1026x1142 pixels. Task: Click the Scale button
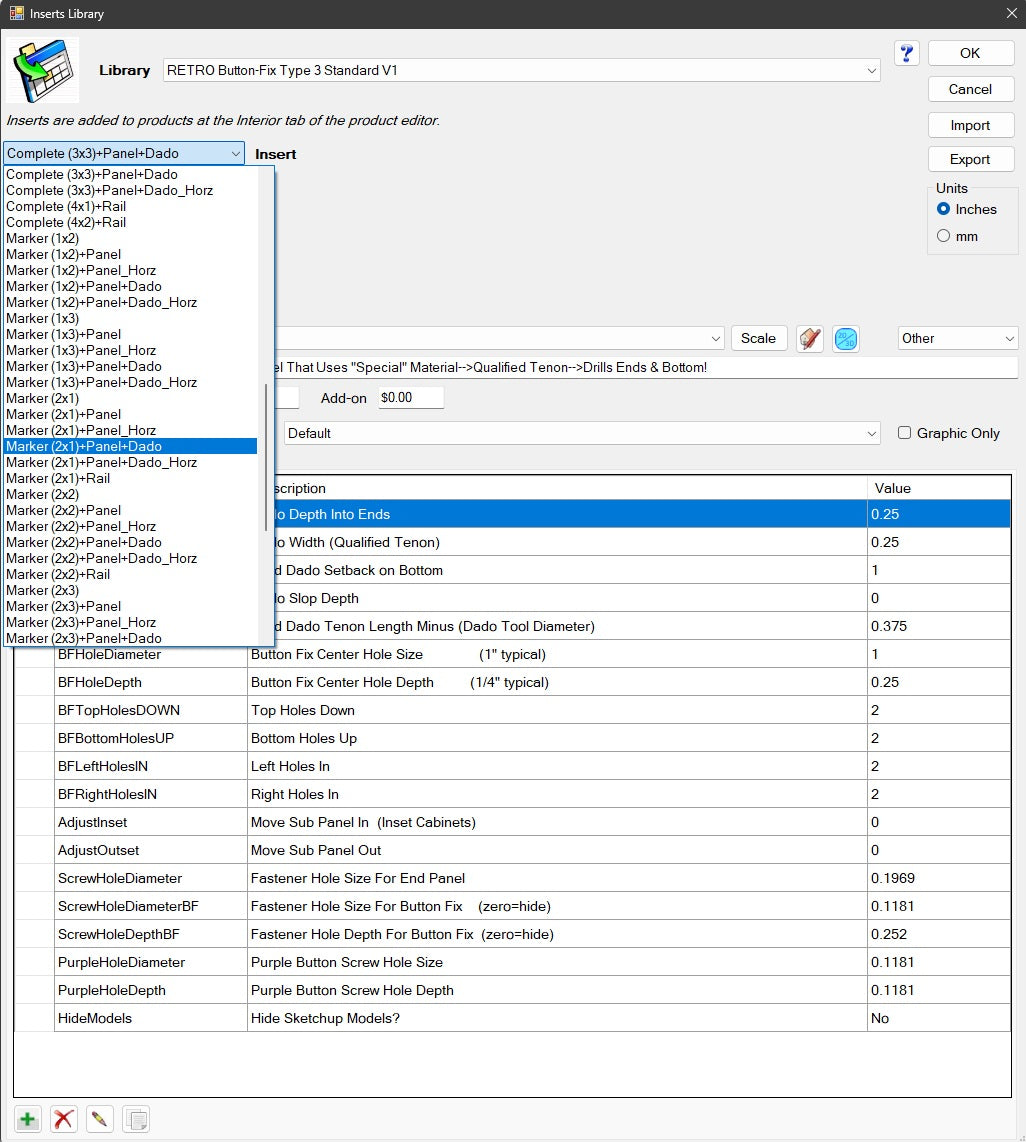coord(759,339)
